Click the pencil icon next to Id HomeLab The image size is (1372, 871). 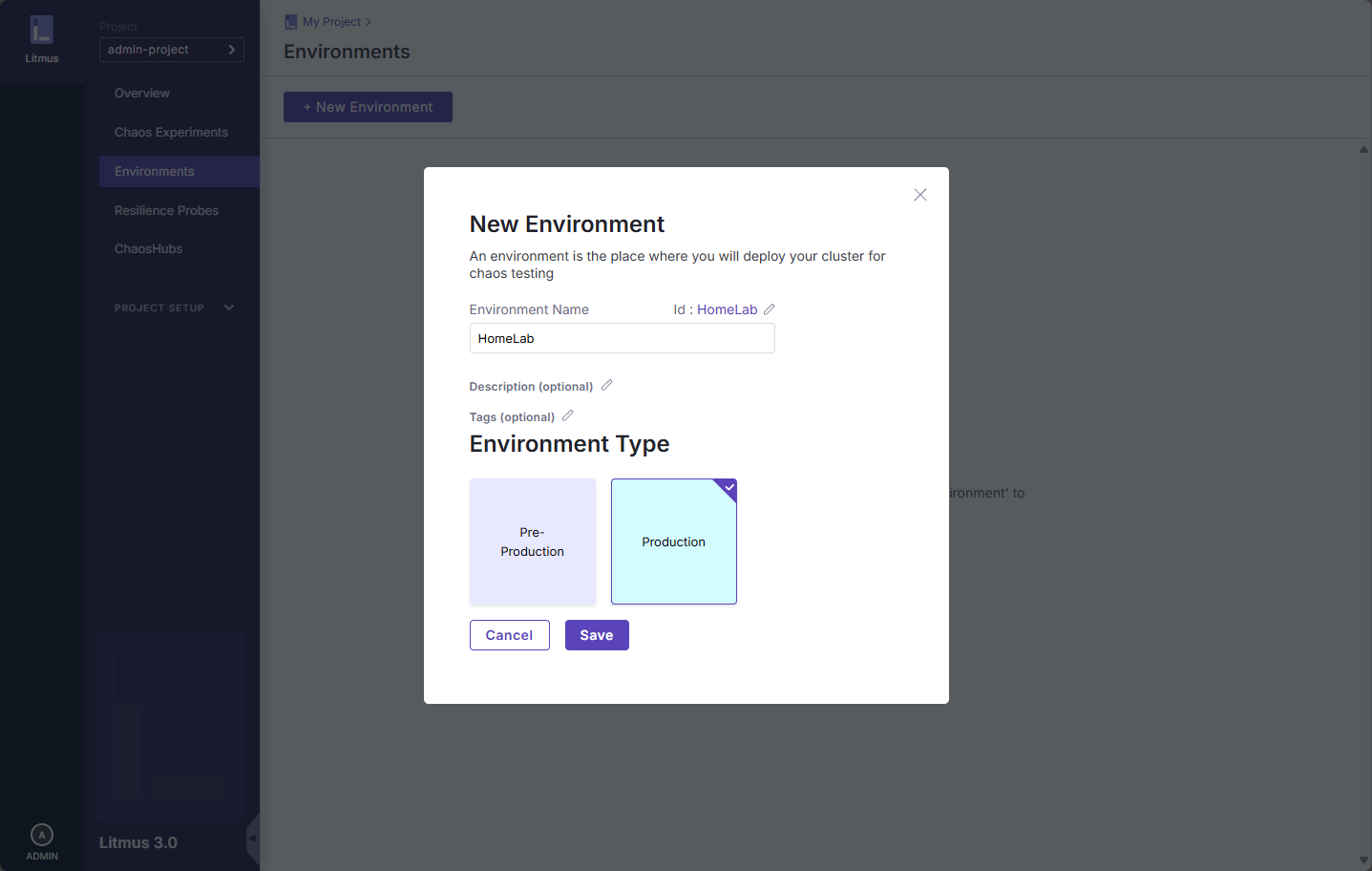[770, 309]
